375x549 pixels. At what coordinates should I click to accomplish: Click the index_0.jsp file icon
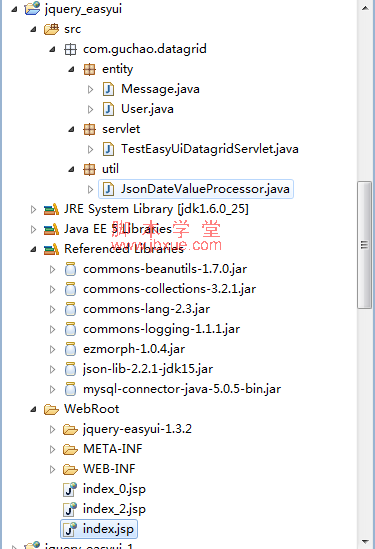[x=70, y=489]
